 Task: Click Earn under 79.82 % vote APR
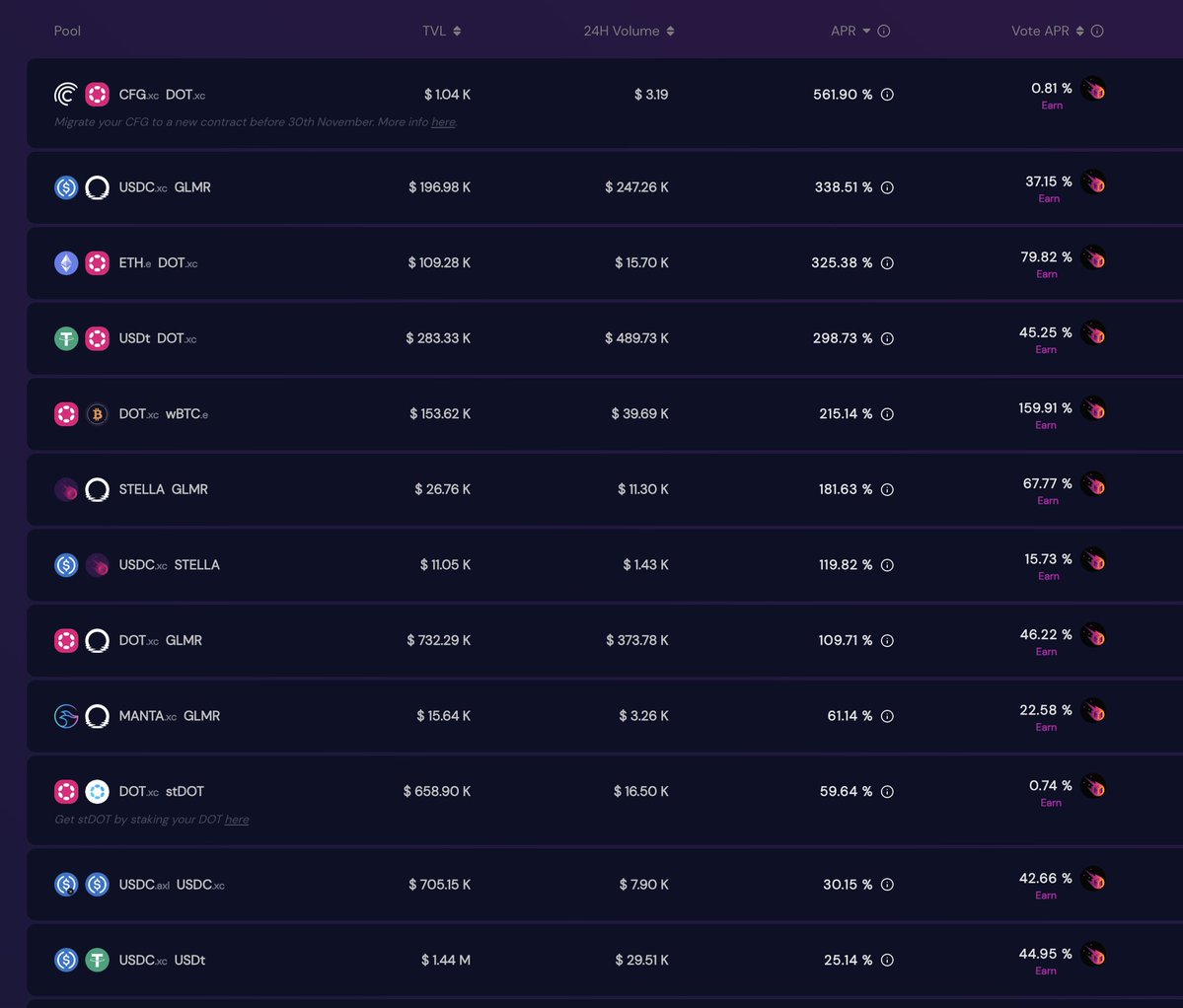click(x=1047, y=274)
